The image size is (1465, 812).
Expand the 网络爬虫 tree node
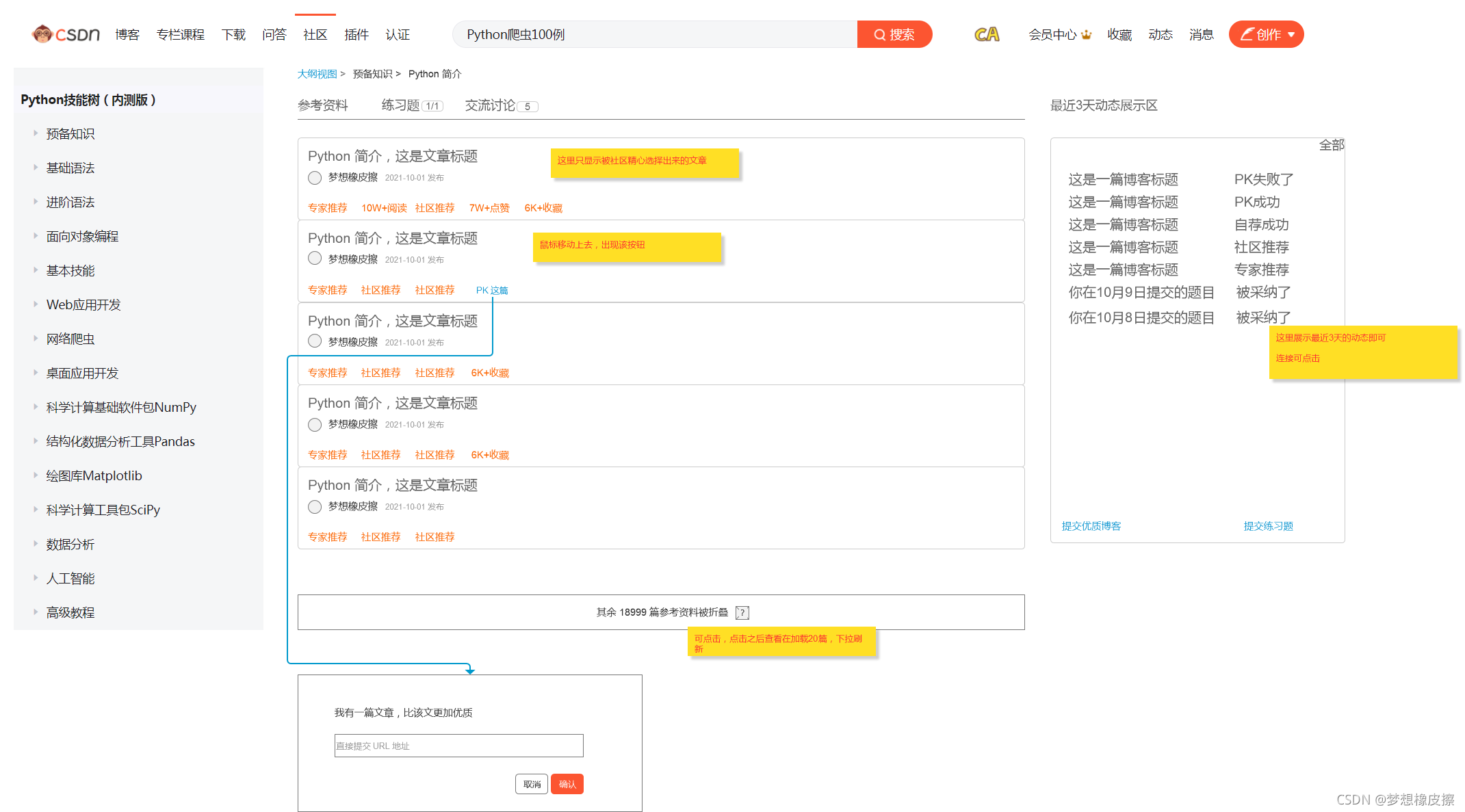coord(36,339)
